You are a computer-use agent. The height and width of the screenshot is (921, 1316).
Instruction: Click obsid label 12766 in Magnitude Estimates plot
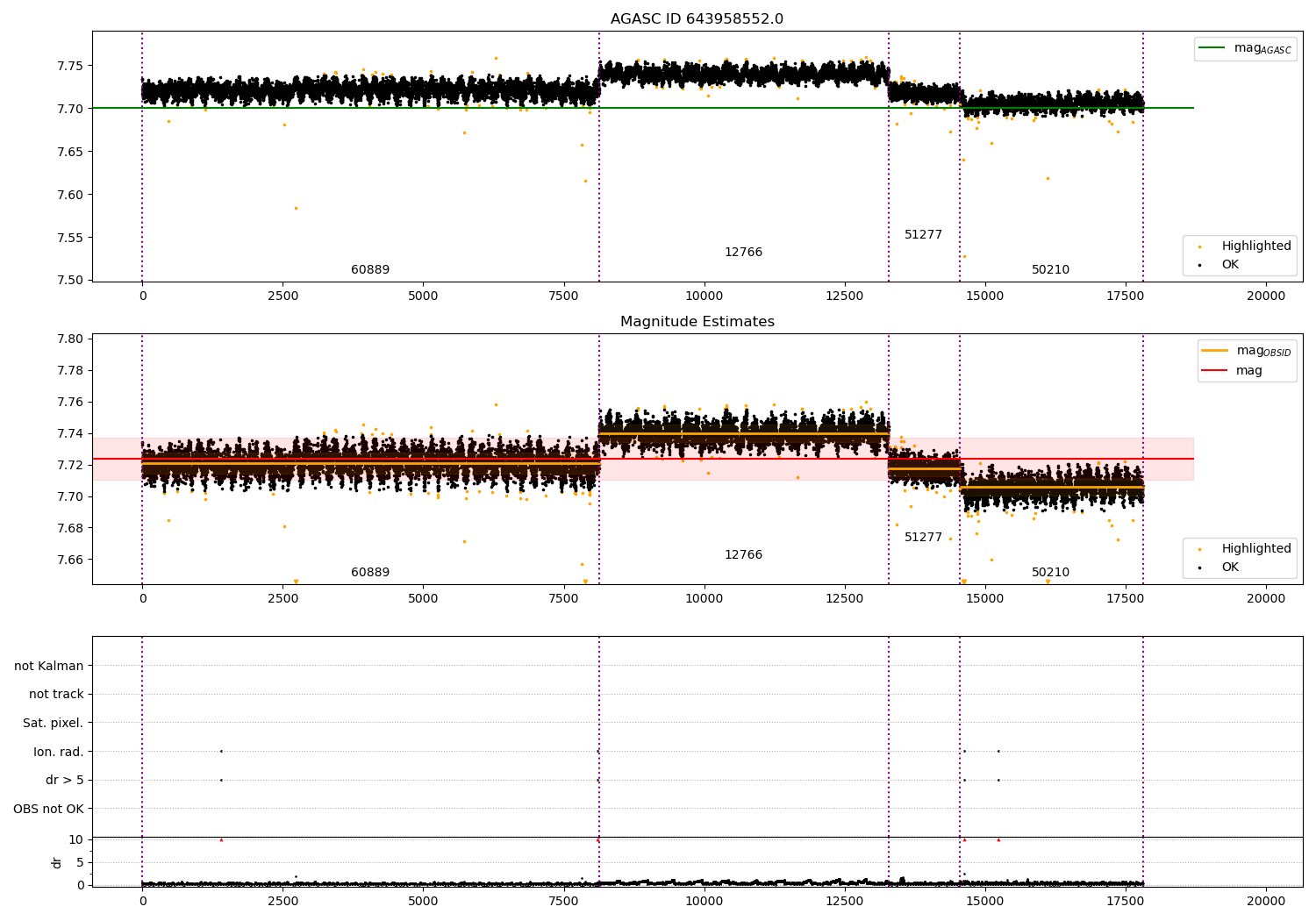743,555
